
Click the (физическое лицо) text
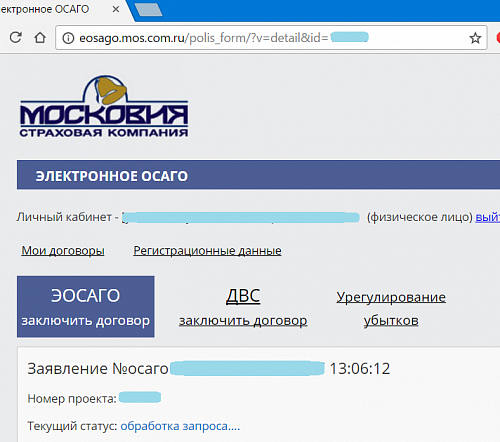tap(420, 217)
